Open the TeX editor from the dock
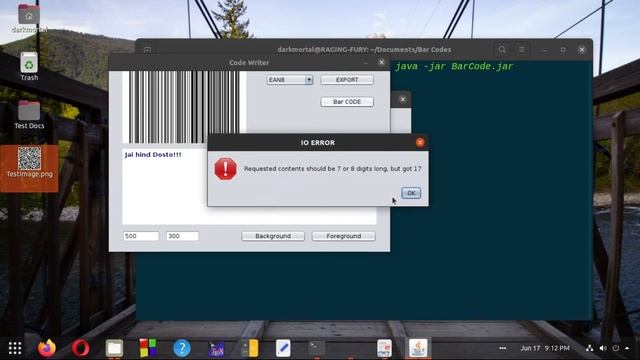 216,349
